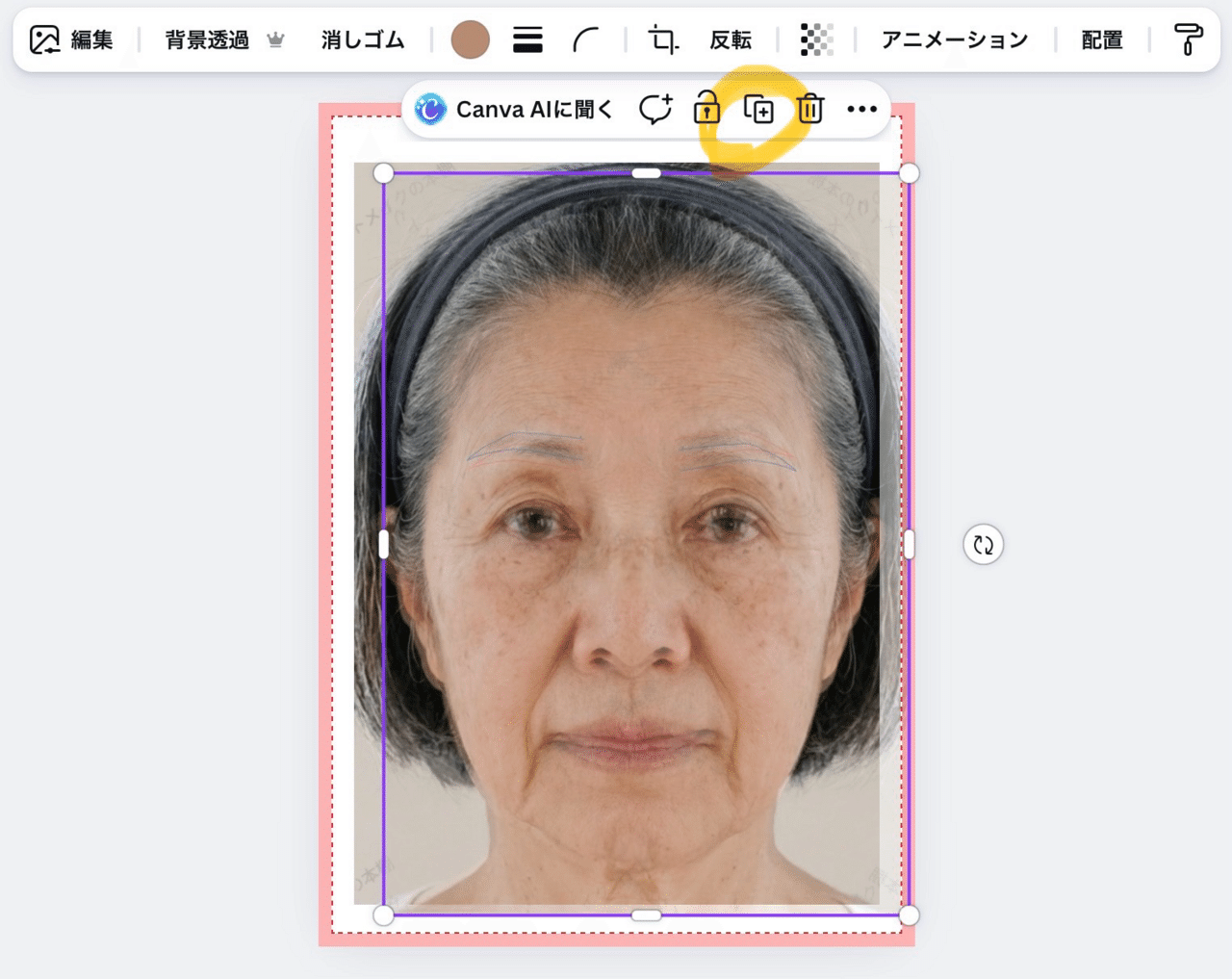Select the 消しゴム eraser tool

pos(362,39)
